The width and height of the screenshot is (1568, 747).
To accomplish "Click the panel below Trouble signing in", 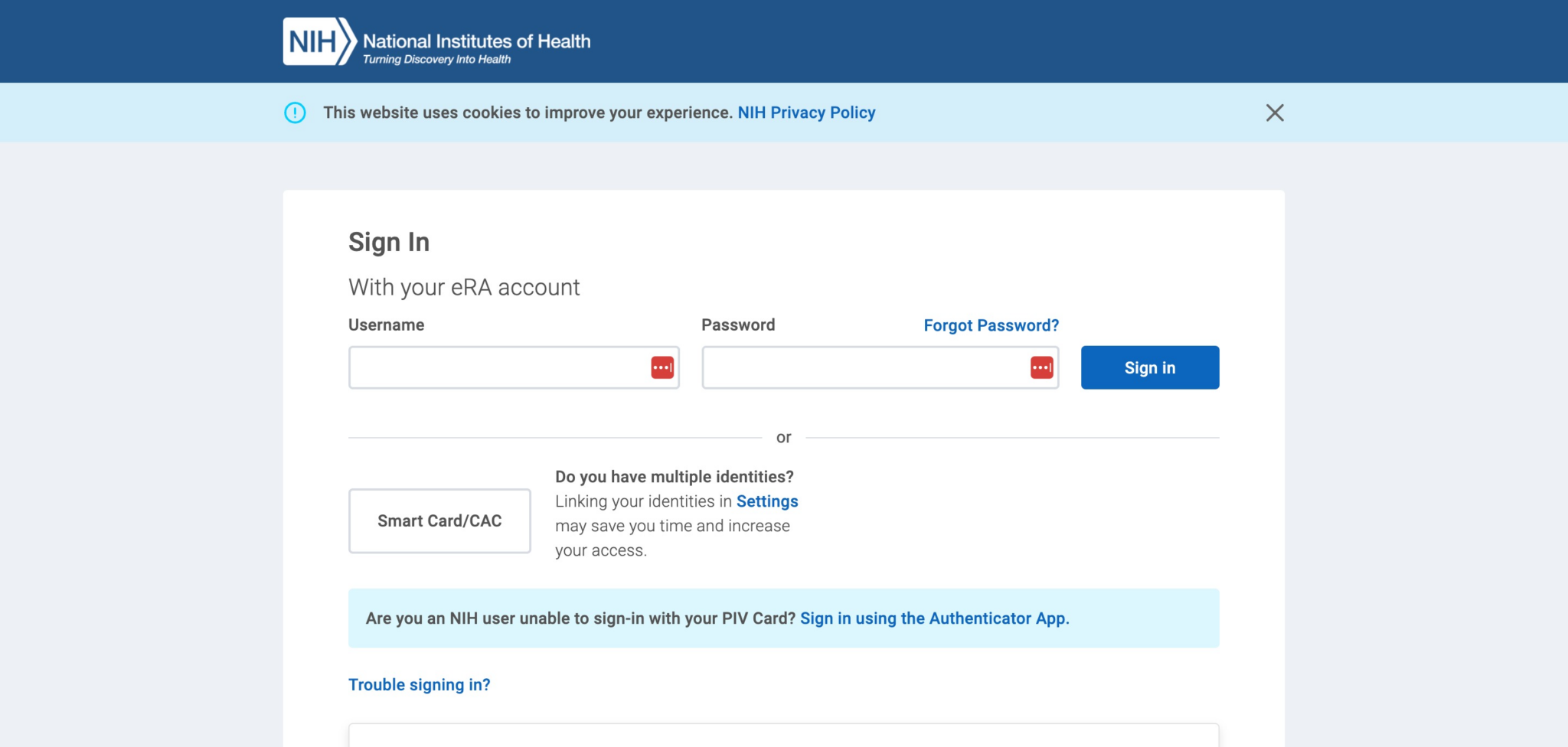I will [x=783, y=736].
